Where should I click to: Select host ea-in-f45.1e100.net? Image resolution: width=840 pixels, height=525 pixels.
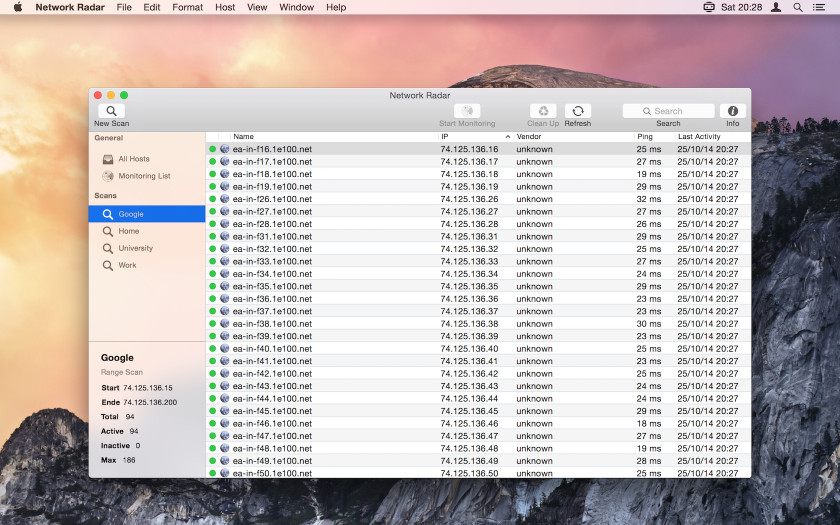point(478,411)
